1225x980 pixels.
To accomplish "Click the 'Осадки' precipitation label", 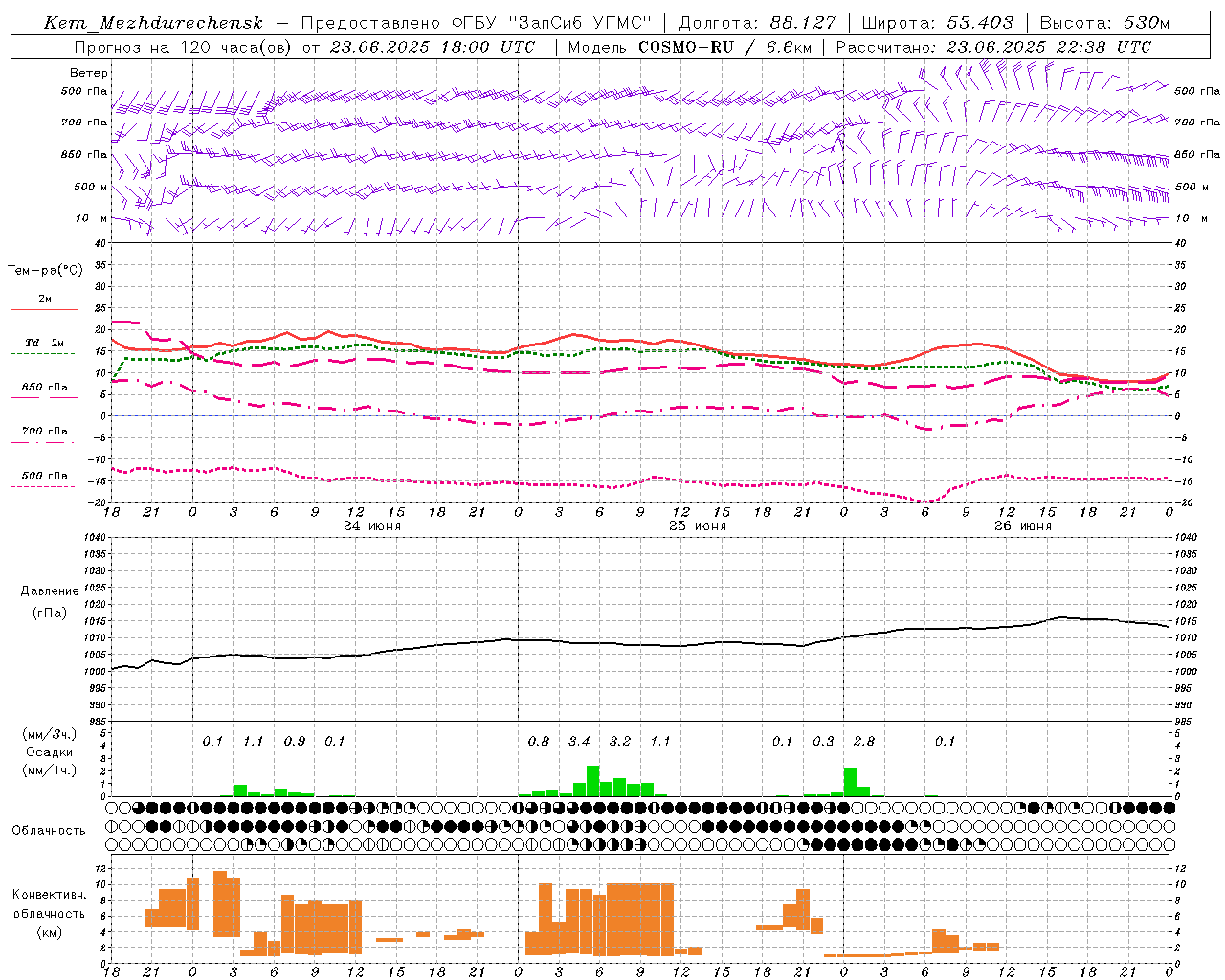I will [x=50, y=752].
